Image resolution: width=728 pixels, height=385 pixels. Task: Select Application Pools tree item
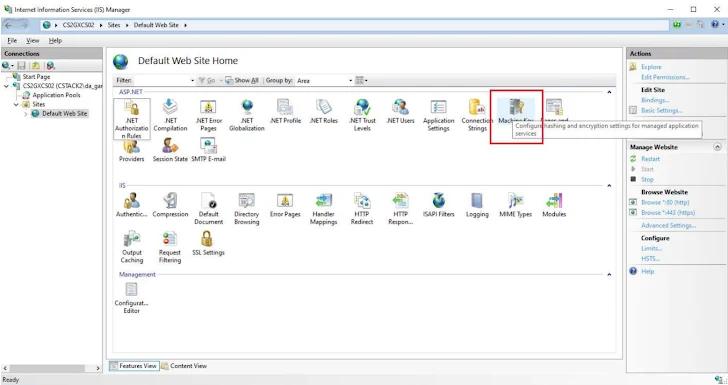coord(56,95)
